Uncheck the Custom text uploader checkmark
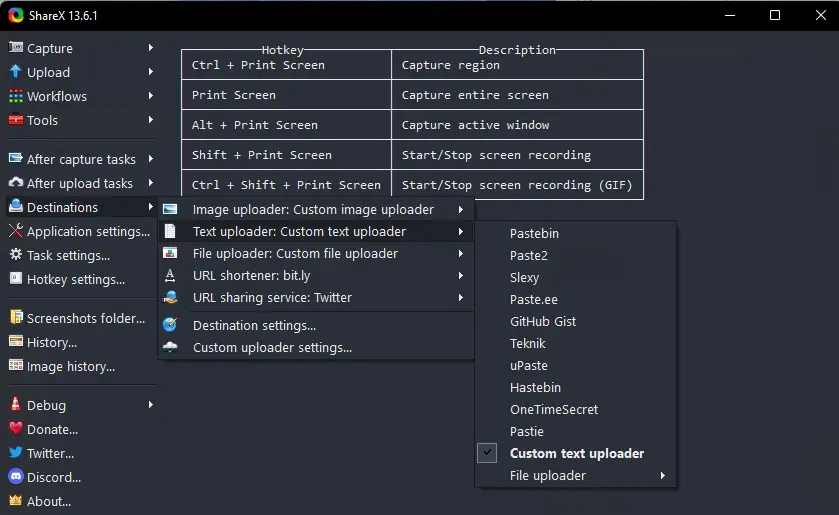The height and width of the screenshot is (515, 839). click(487, 453)
